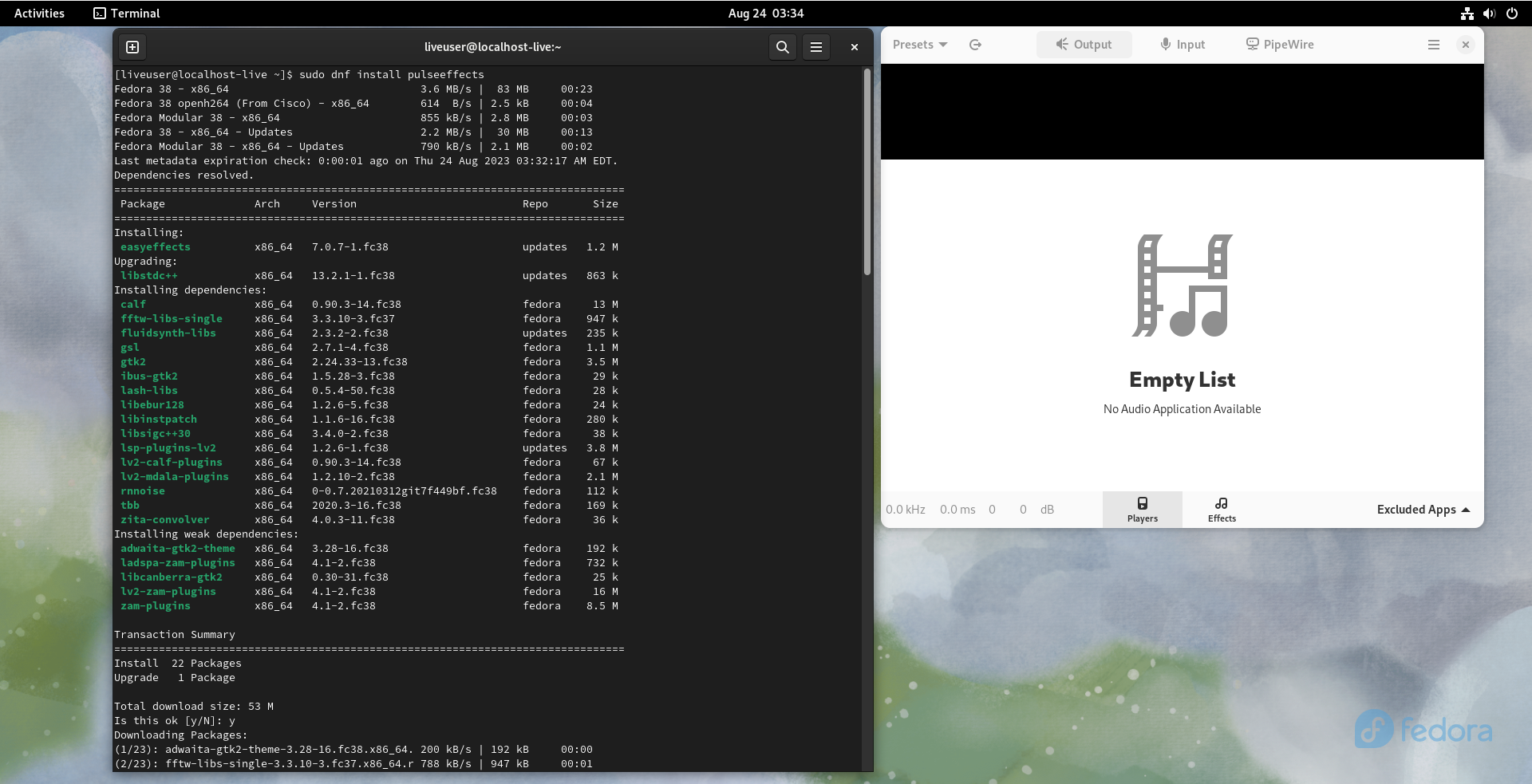Click the zita-convolver package name

tap(165, 520)
